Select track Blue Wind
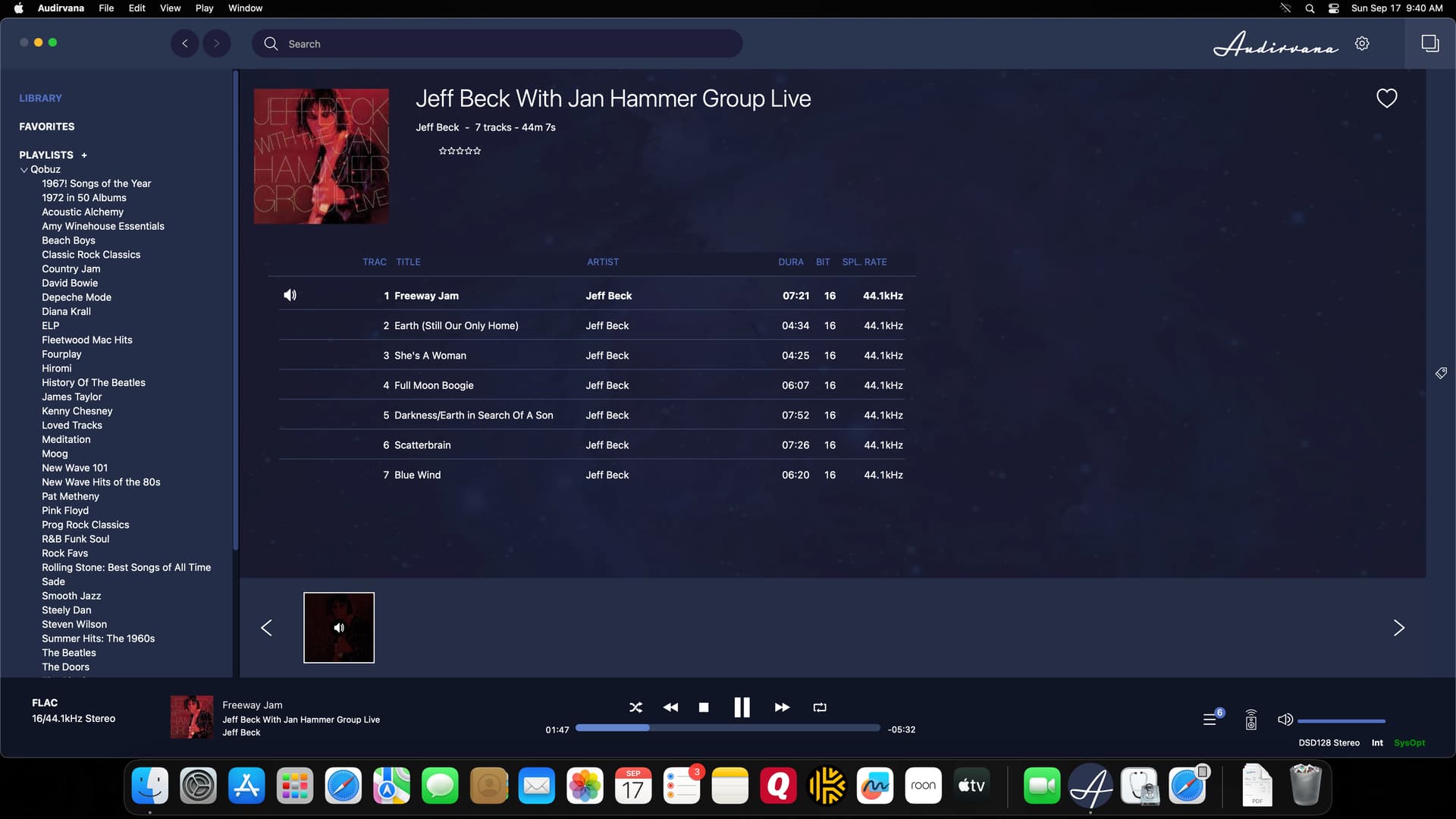The height and width of the screenshot is (819, 1456). (x=591, y=475)
